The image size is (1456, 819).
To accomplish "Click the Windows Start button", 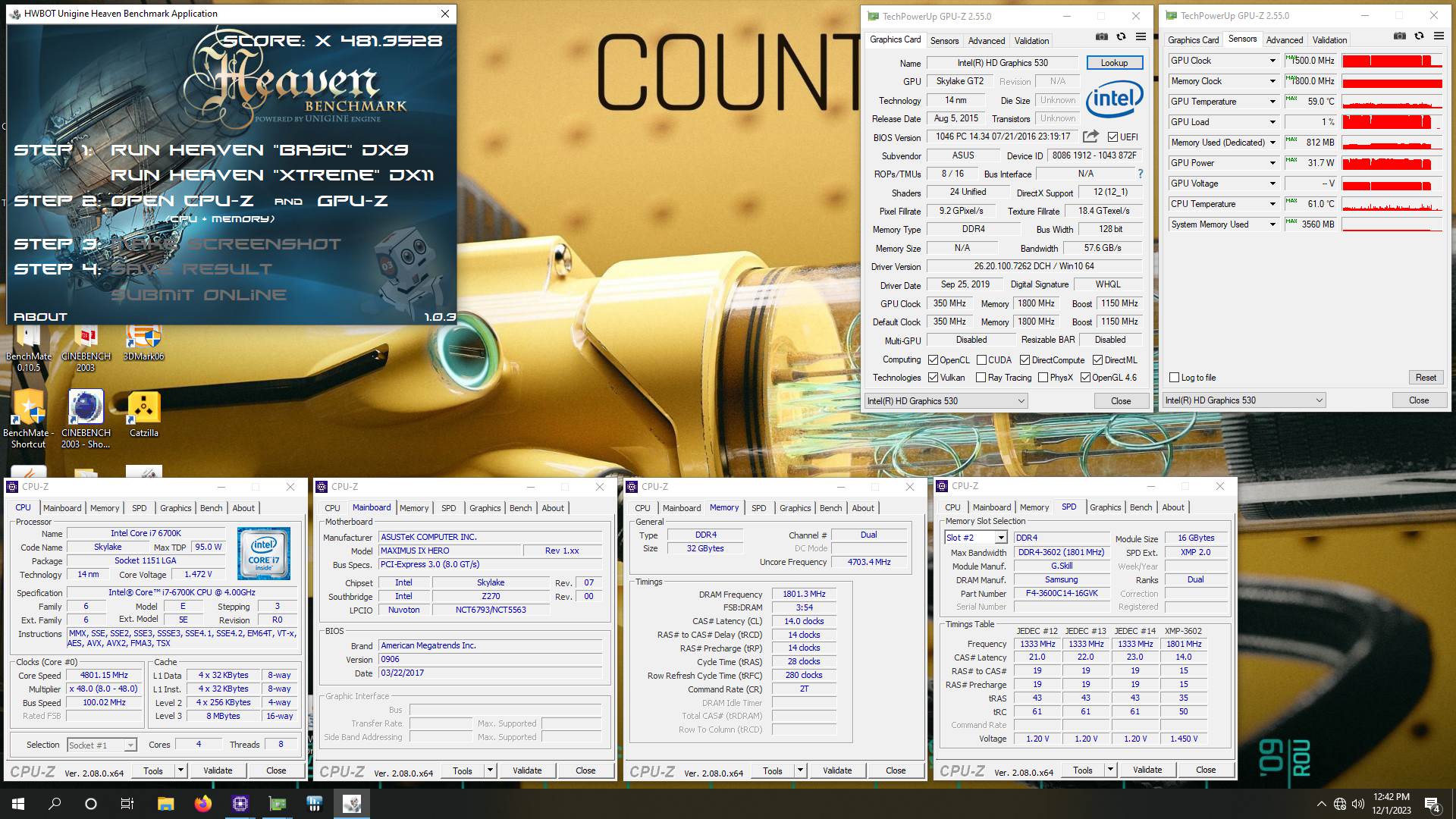I will 18,804.
